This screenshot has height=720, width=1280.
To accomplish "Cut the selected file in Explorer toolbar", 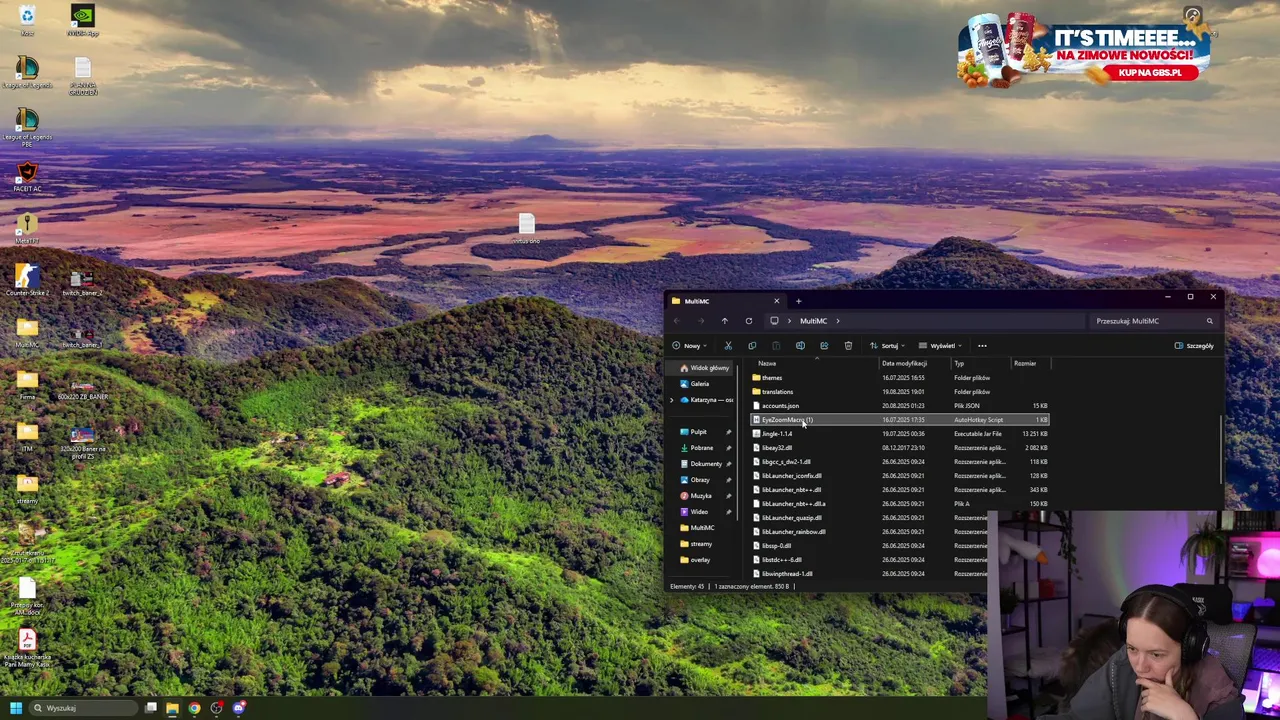I will (x=728, y=346).
